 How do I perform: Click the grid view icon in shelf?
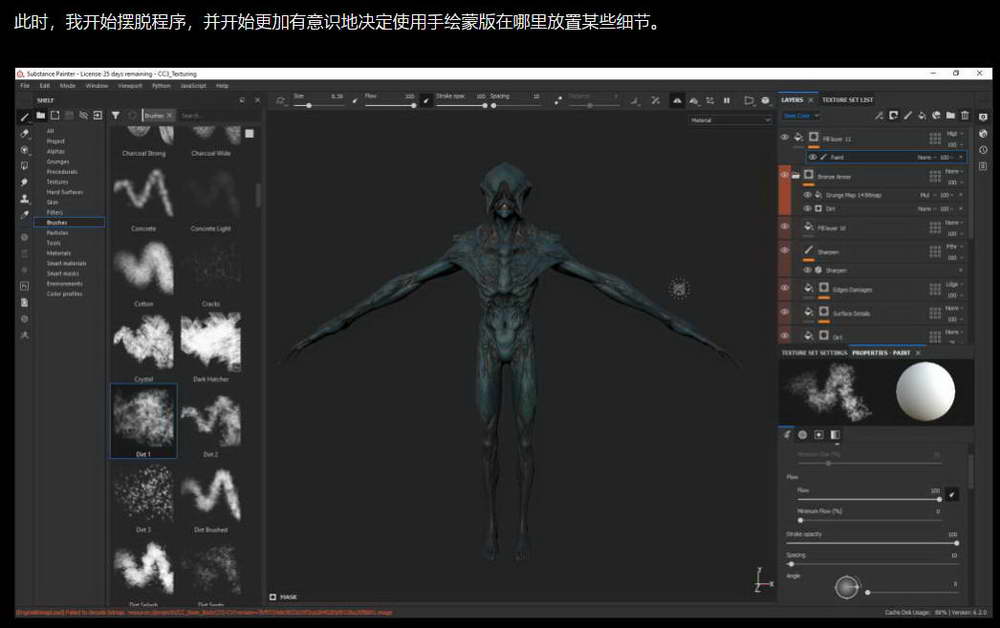tap(249, 133)
